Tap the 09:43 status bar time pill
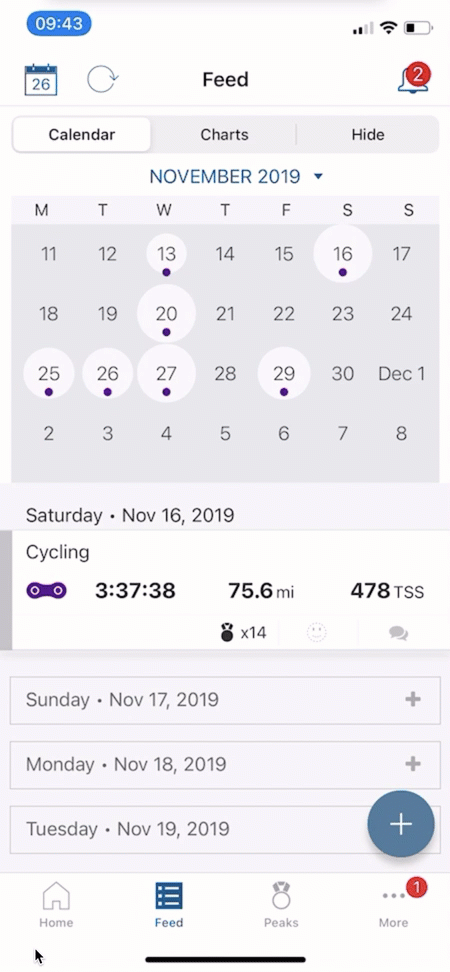 59,24
